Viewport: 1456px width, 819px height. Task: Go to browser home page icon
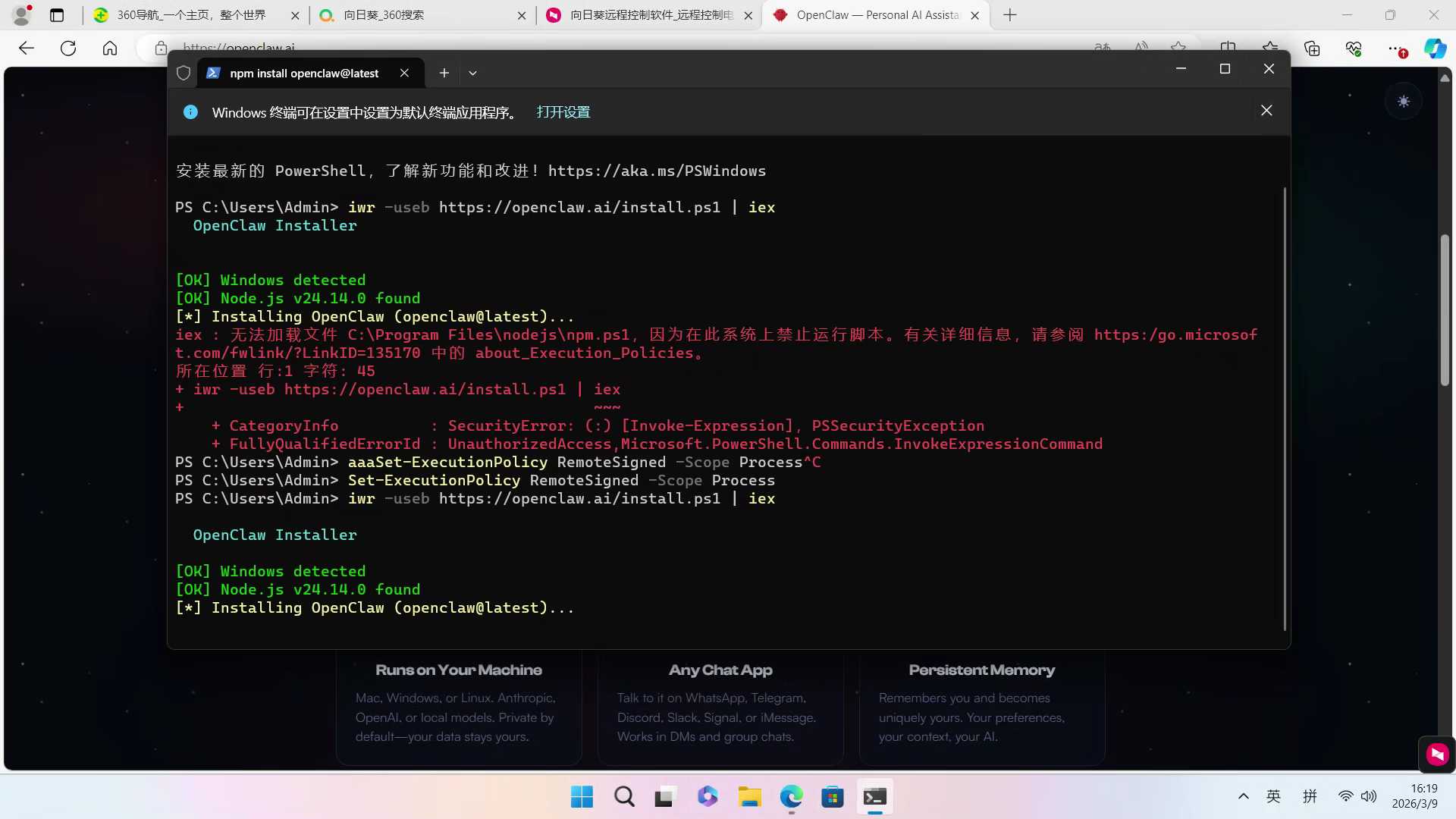pyautogui.click(x=110, y=49)
